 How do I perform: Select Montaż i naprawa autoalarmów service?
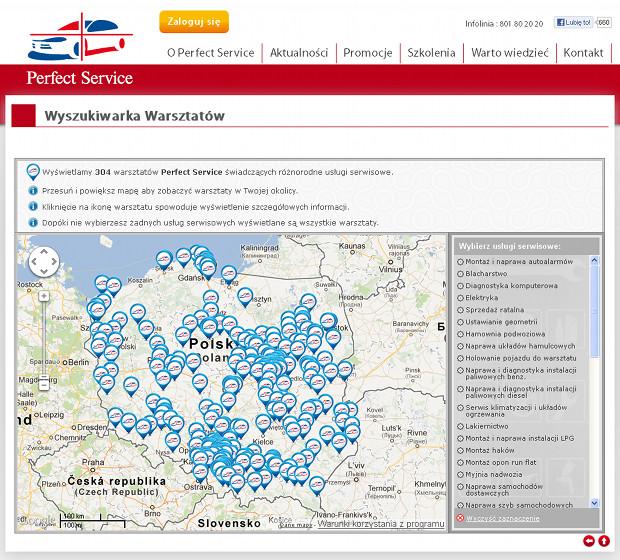pyautogui.click(x=515, y=261)
